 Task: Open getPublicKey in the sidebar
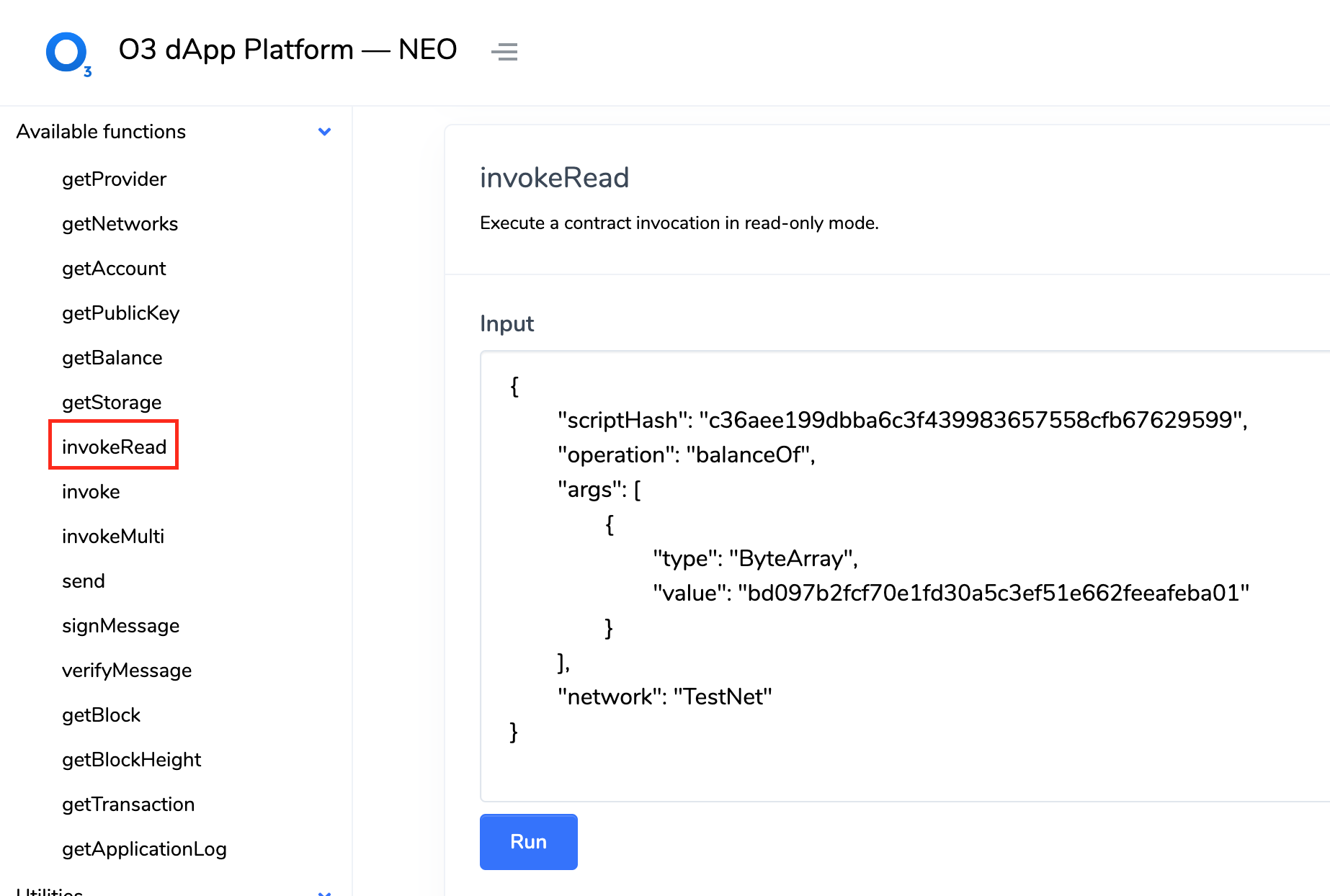120,313
